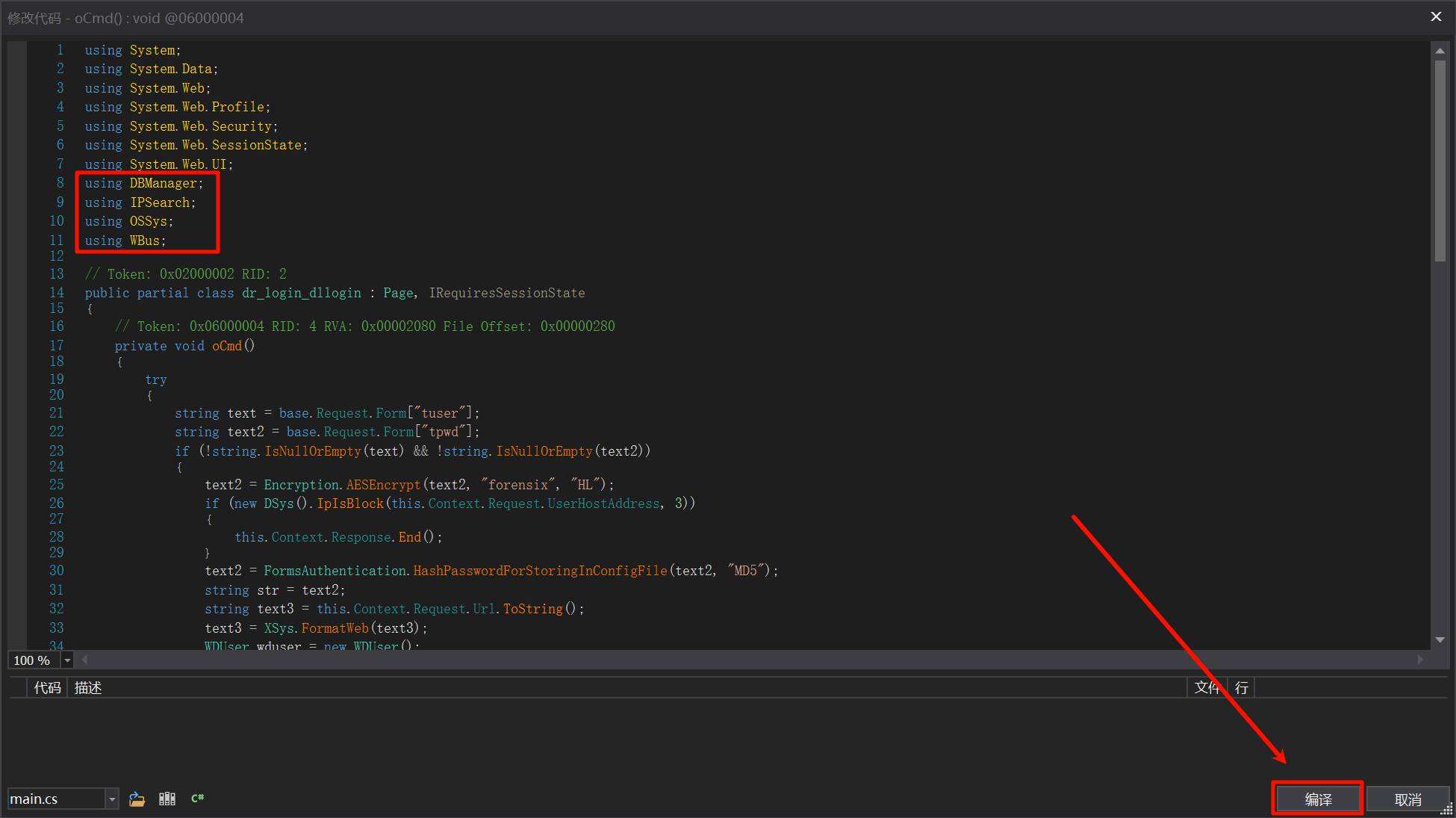Image resolution: width=1456 pixels, height=818 pixels.
Task: Close the edit code dialog
Action: coord(1436,16)
